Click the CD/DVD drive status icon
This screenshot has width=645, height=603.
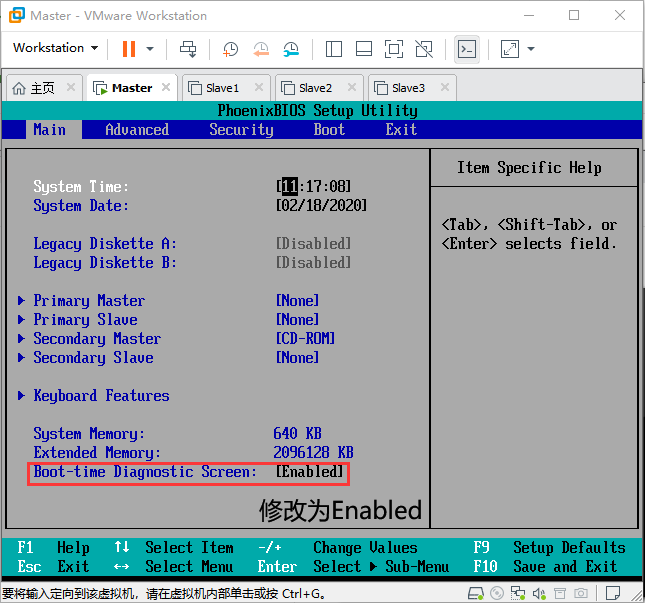[497, 593]
